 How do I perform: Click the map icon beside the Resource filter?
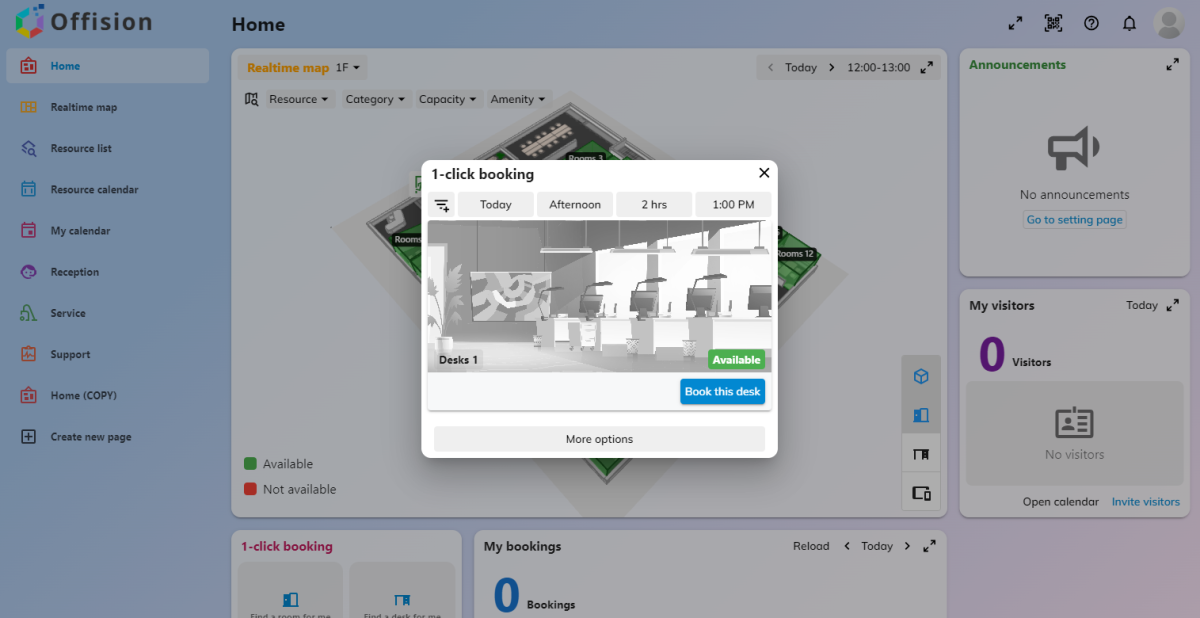[x=252, y=99]
